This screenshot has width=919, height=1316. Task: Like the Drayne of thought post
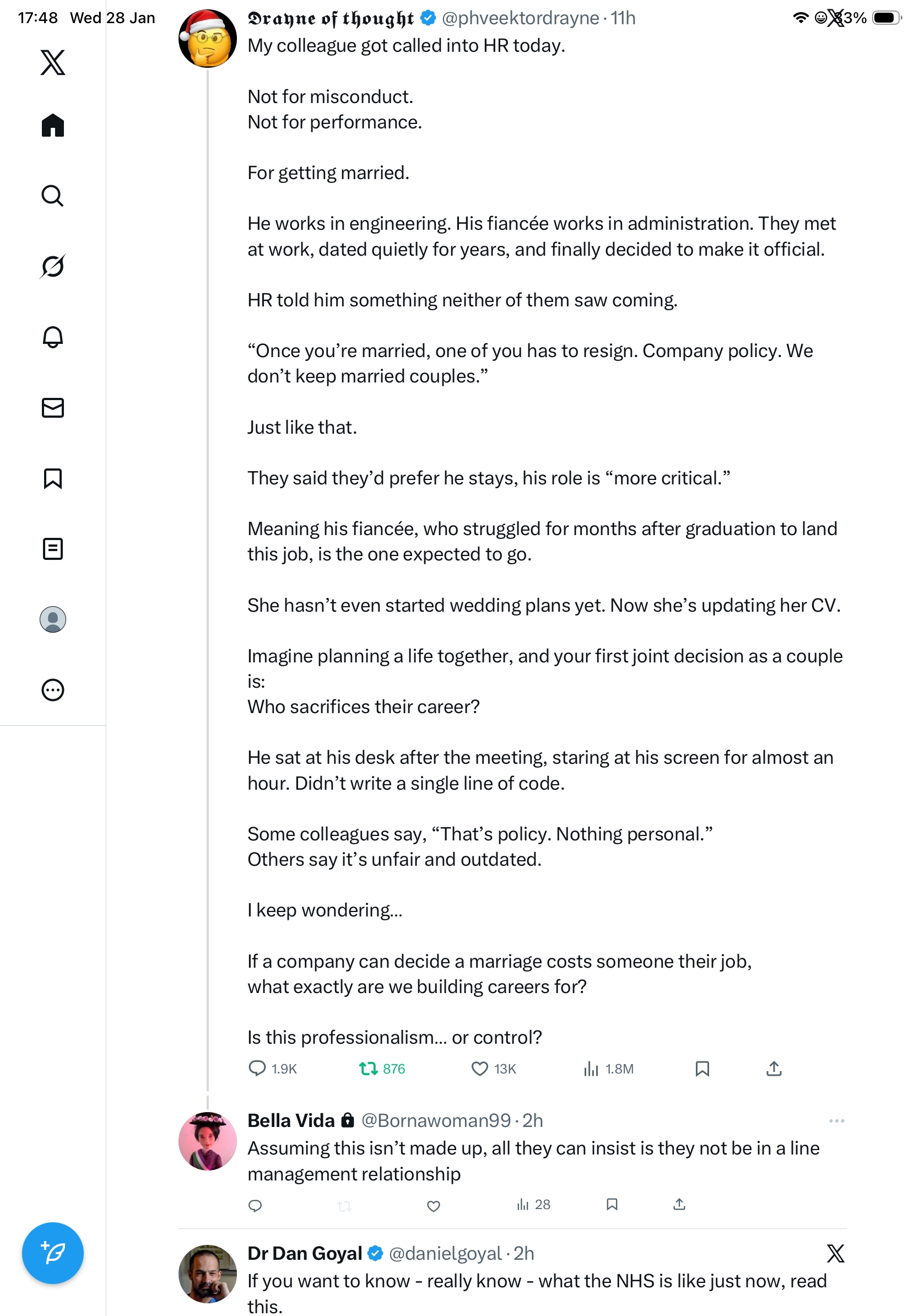click(479, 1069)
